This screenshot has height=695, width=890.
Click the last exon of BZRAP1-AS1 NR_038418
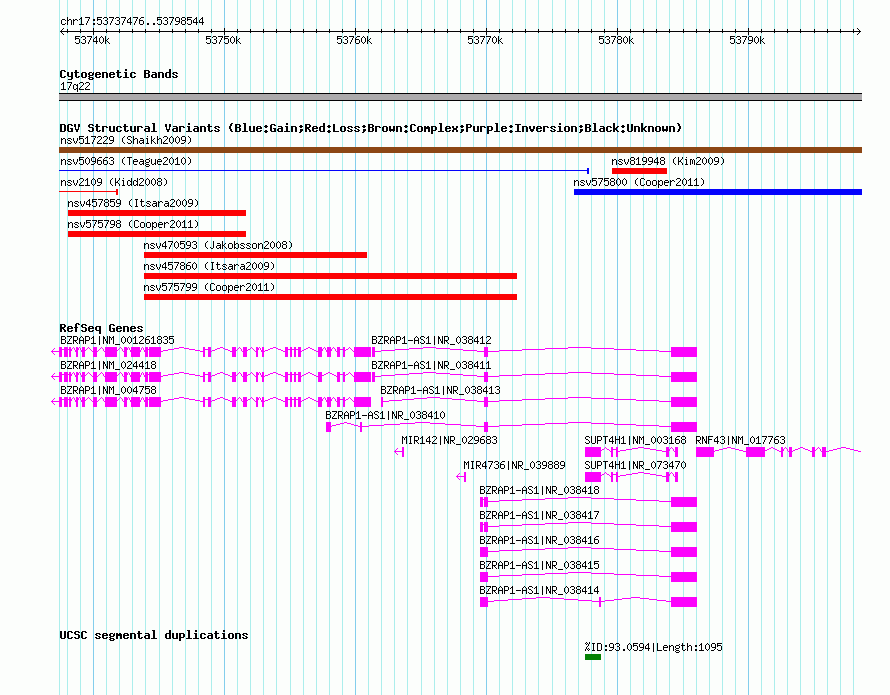click(x=684, y=502)
